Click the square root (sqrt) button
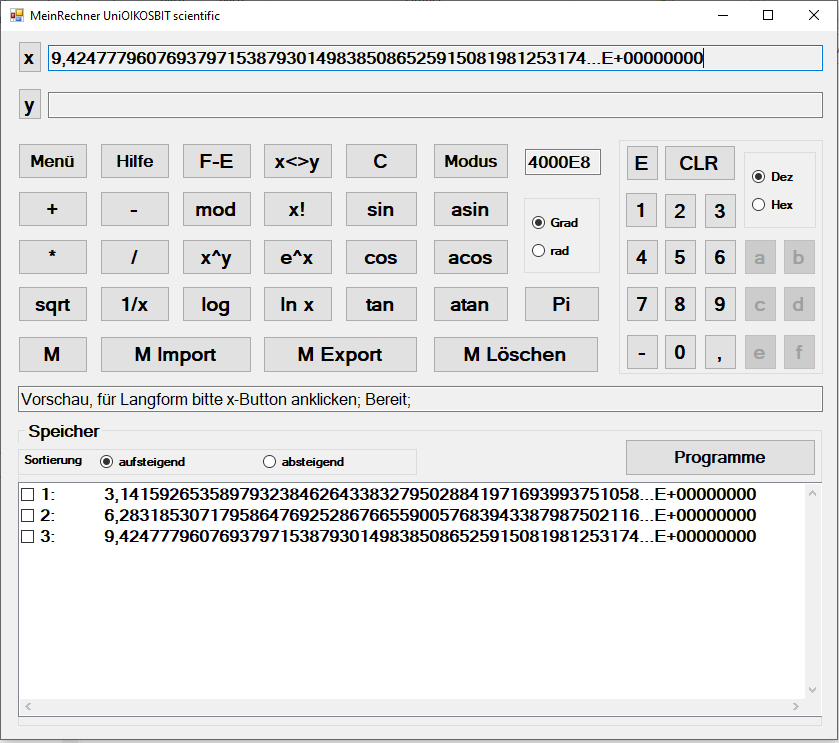The image size is (839, 743). coord(52,305)
